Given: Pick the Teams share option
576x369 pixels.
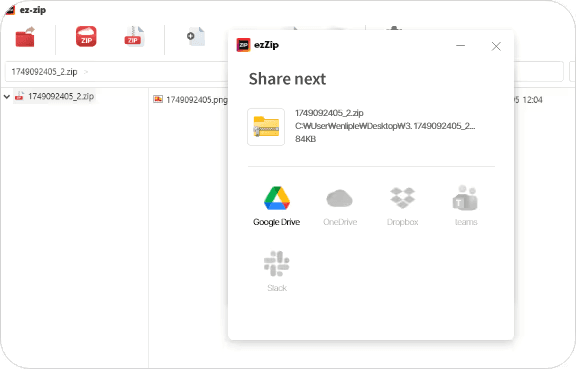Looking at the screenshot, I should pos(465,206).
